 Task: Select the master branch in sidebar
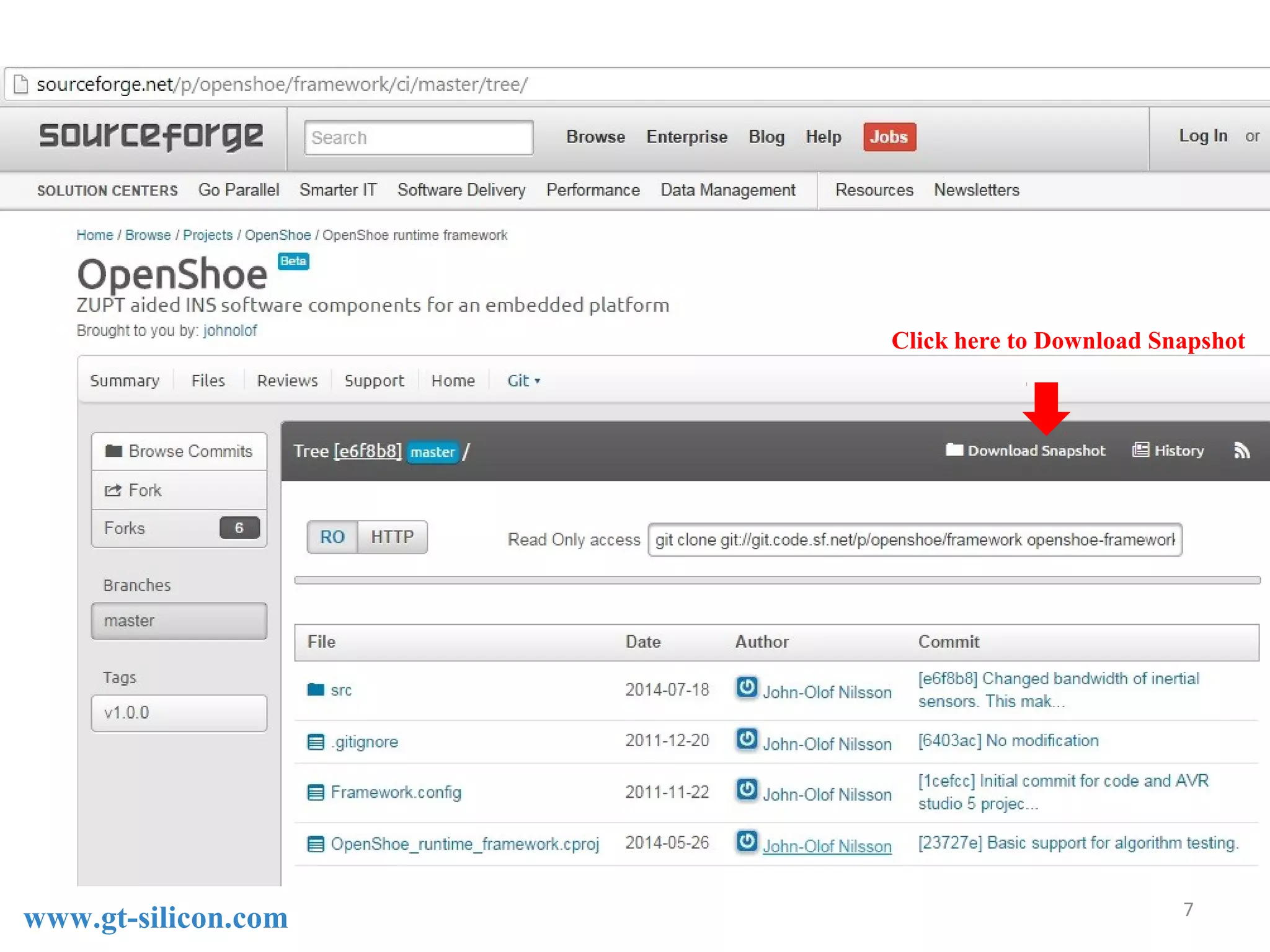click(x=179, y=620)
